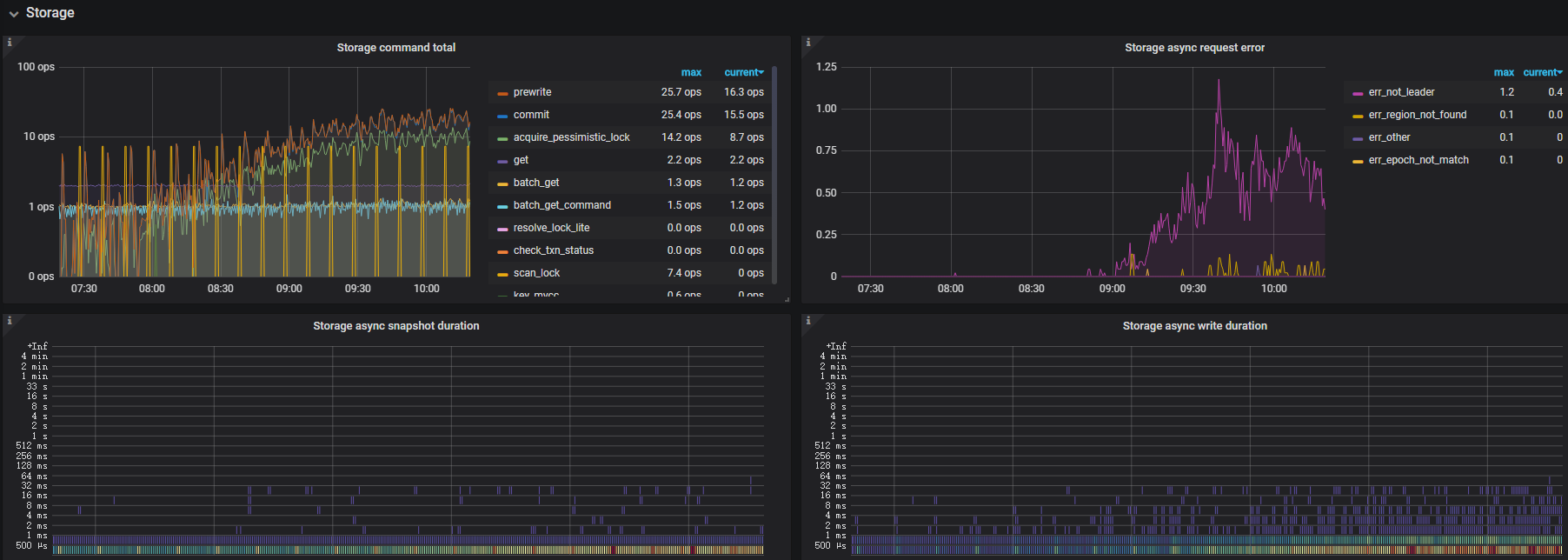
Task: Collapse the Storage row chevron
Action: [14, 14]
